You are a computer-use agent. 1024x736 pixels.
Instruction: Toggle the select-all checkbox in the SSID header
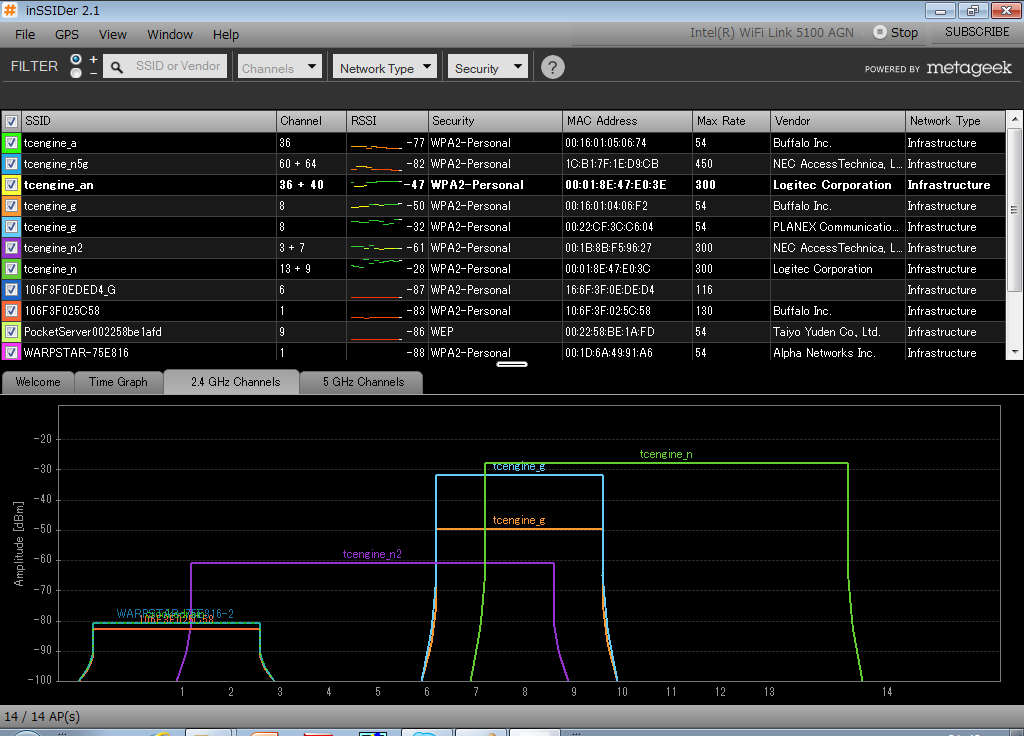click(x=11, y=121)
